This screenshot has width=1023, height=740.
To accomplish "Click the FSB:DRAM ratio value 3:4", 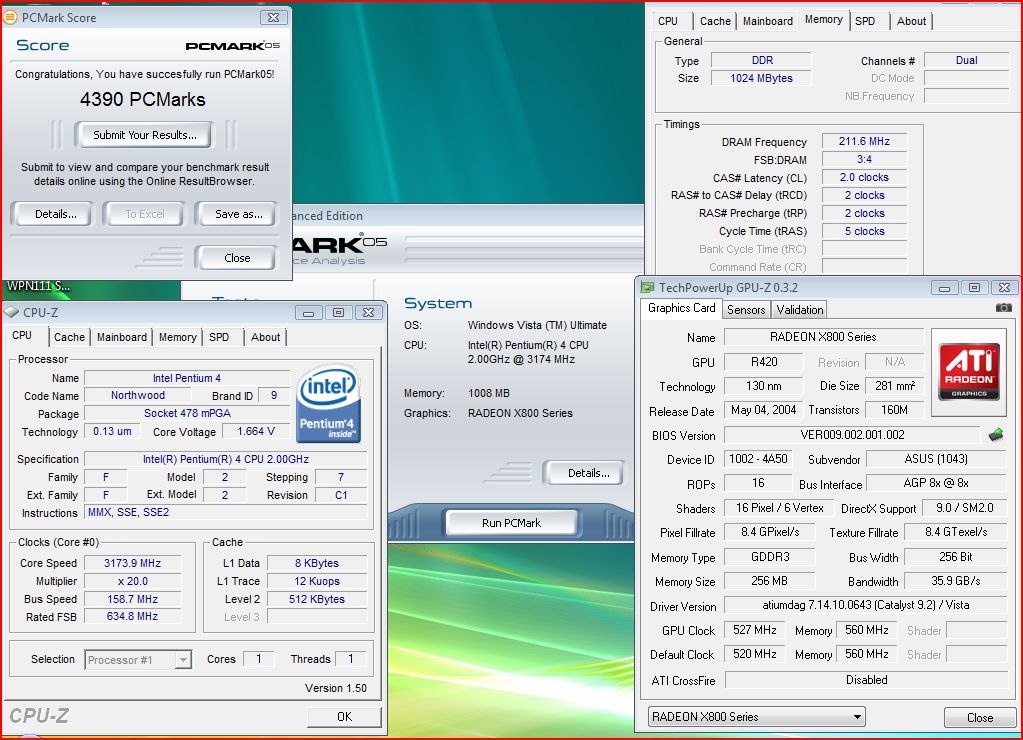I will pos(864,159).
